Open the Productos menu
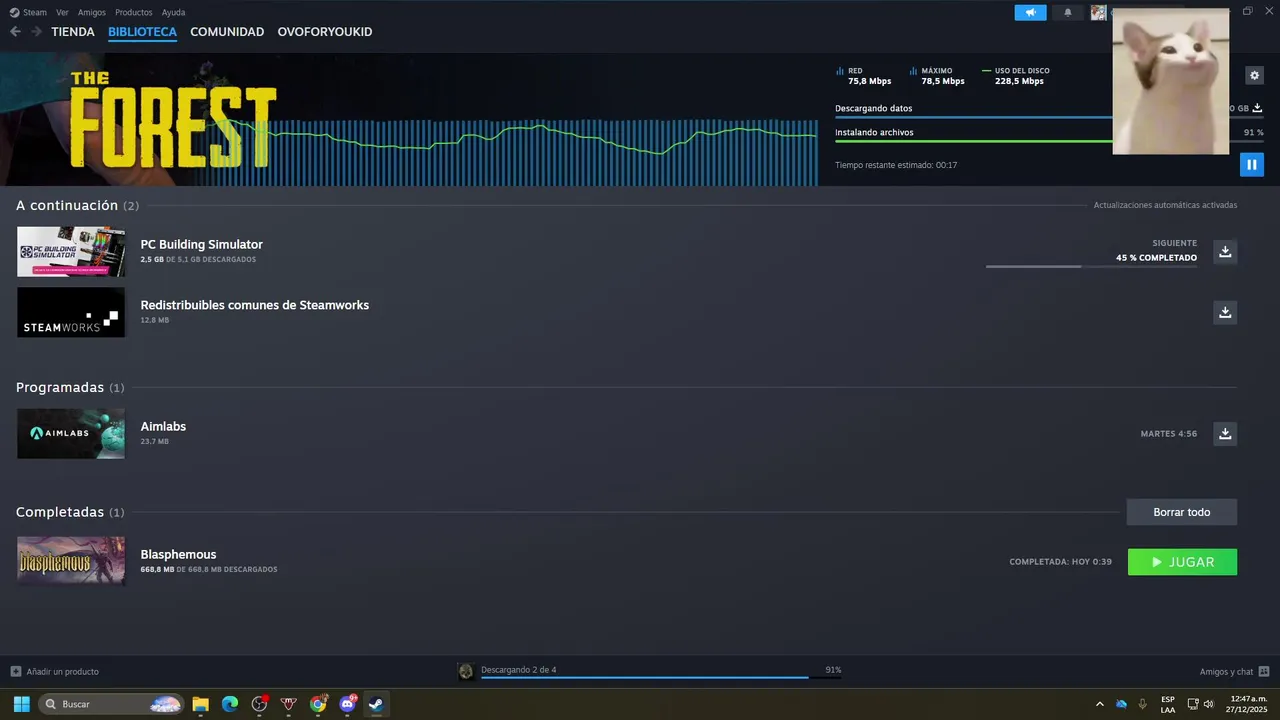This screenshot has width=1280, height=720. pyautogui.click(x=134, y=12)
